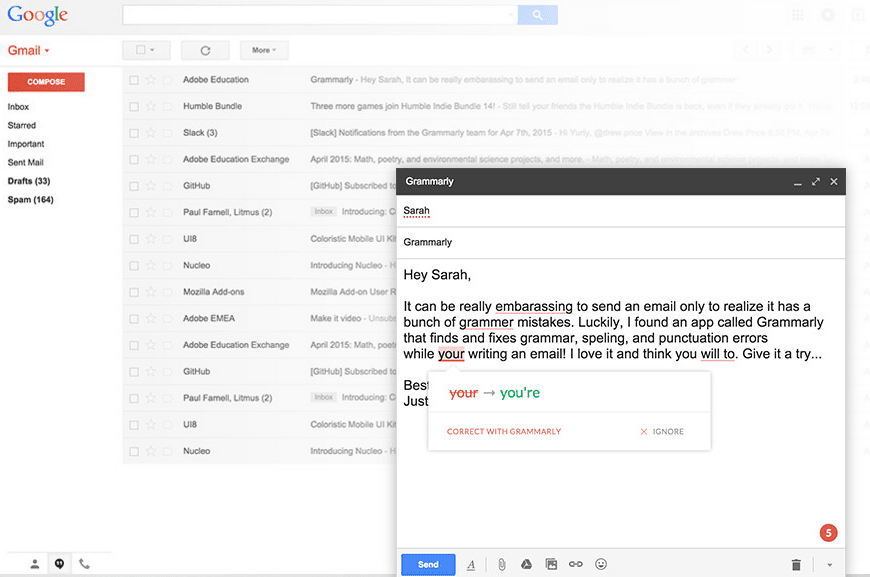The height and width of the screenshot is (577, 870).
Task: Click the attach files paperclip icon
Action: click(502, 565)
